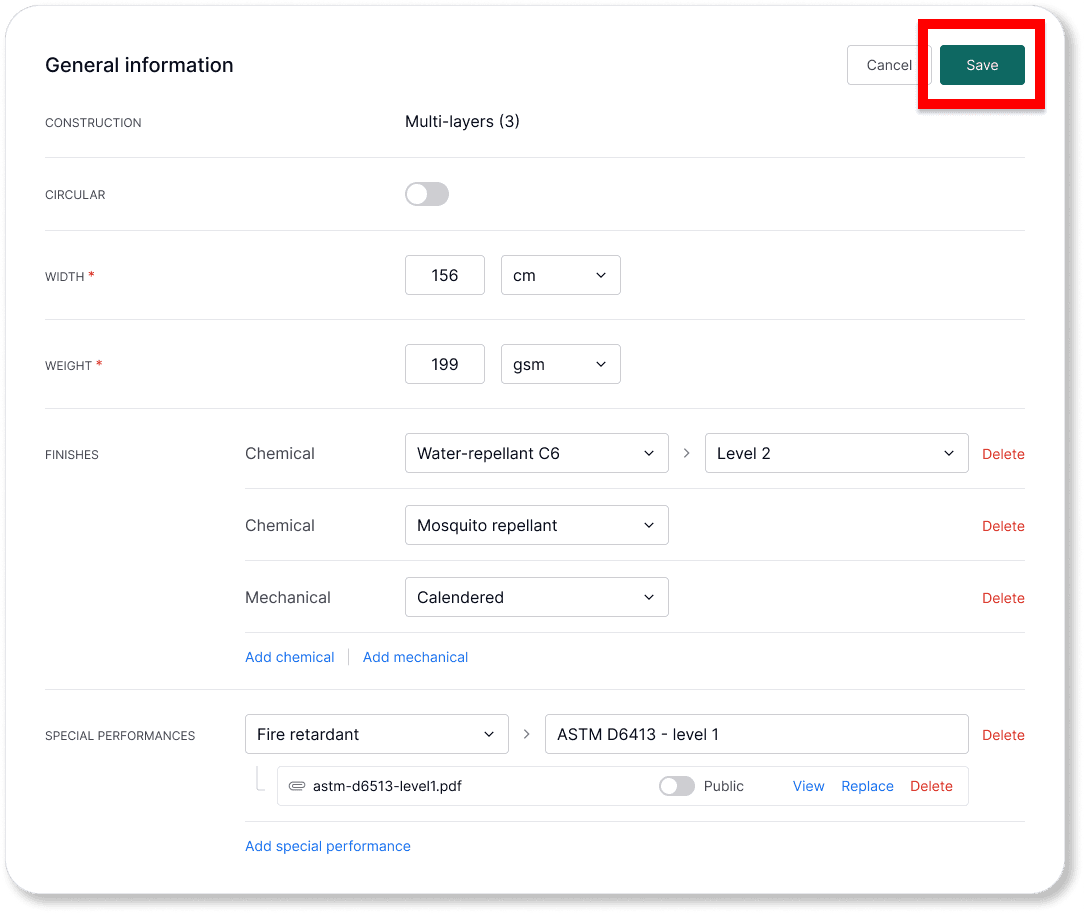The width and height of the screenshot is (1084, 913).
Task: Open the Fire retardant performance dropdown
Action: [x=377, y=734]
